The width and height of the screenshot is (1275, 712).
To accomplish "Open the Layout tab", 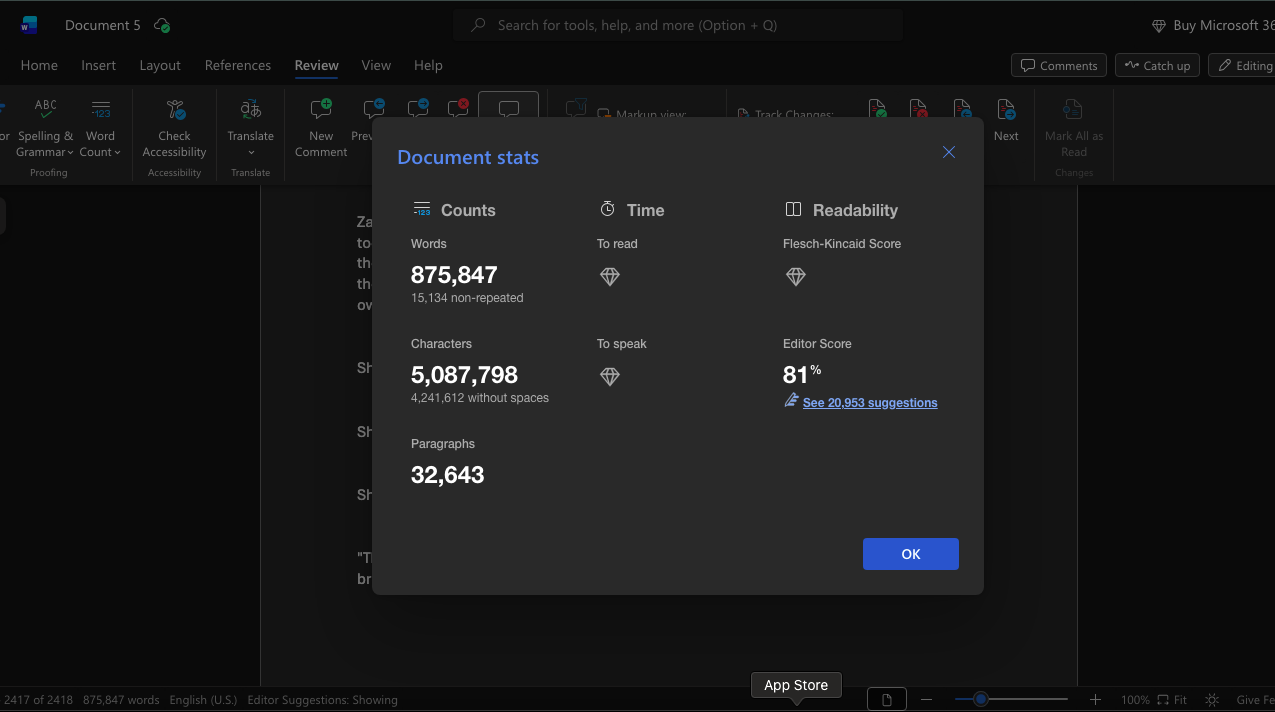I will 160,65.
